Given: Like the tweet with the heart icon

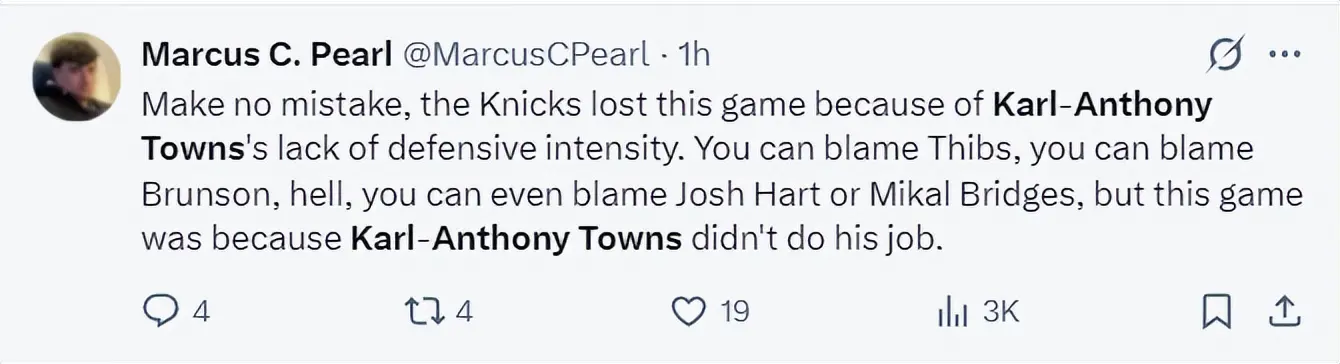Looking at the screenshot, I should coord(687,313).
